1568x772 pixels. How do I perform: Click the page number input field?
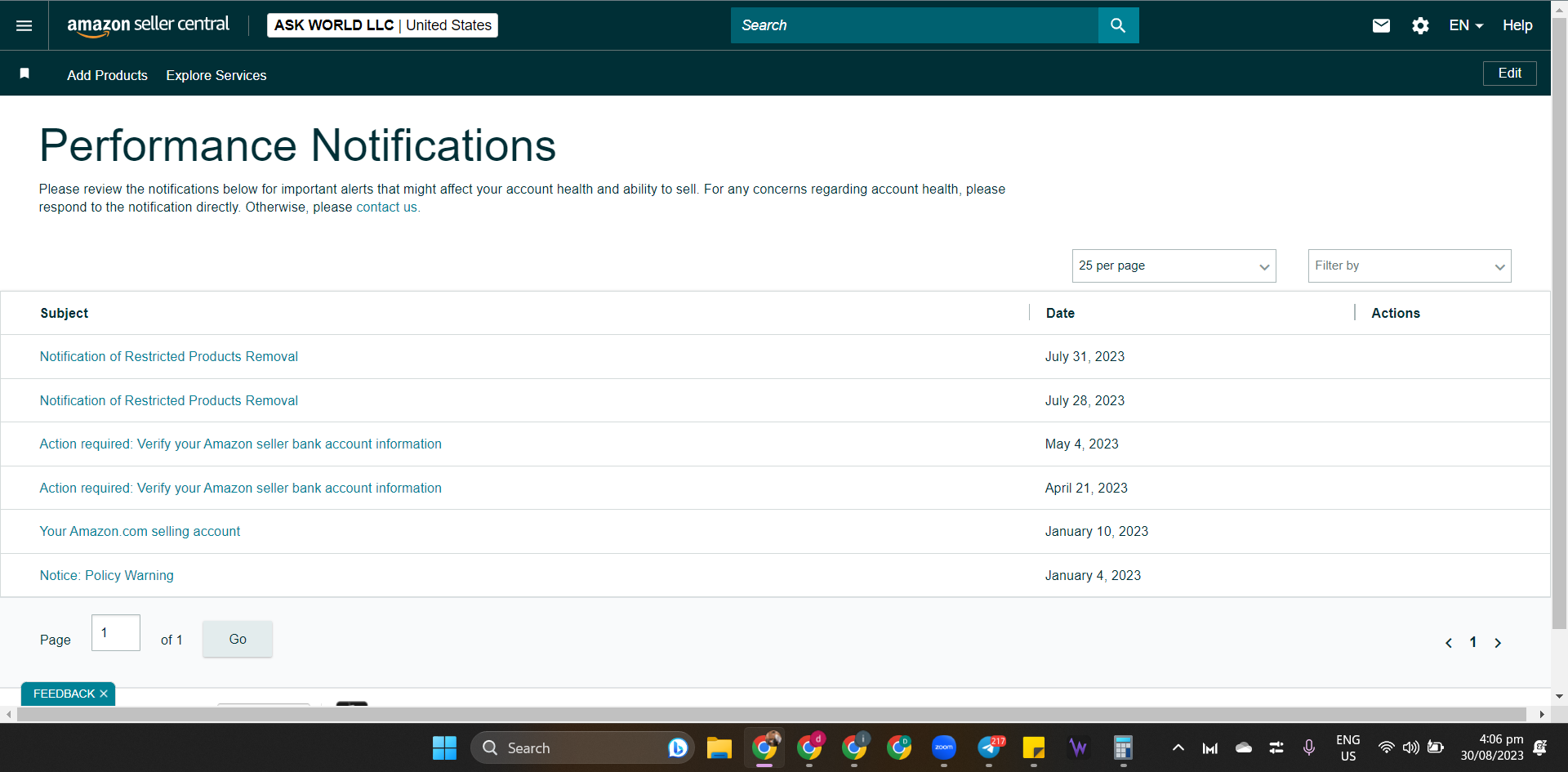click(x=116, y=632)
